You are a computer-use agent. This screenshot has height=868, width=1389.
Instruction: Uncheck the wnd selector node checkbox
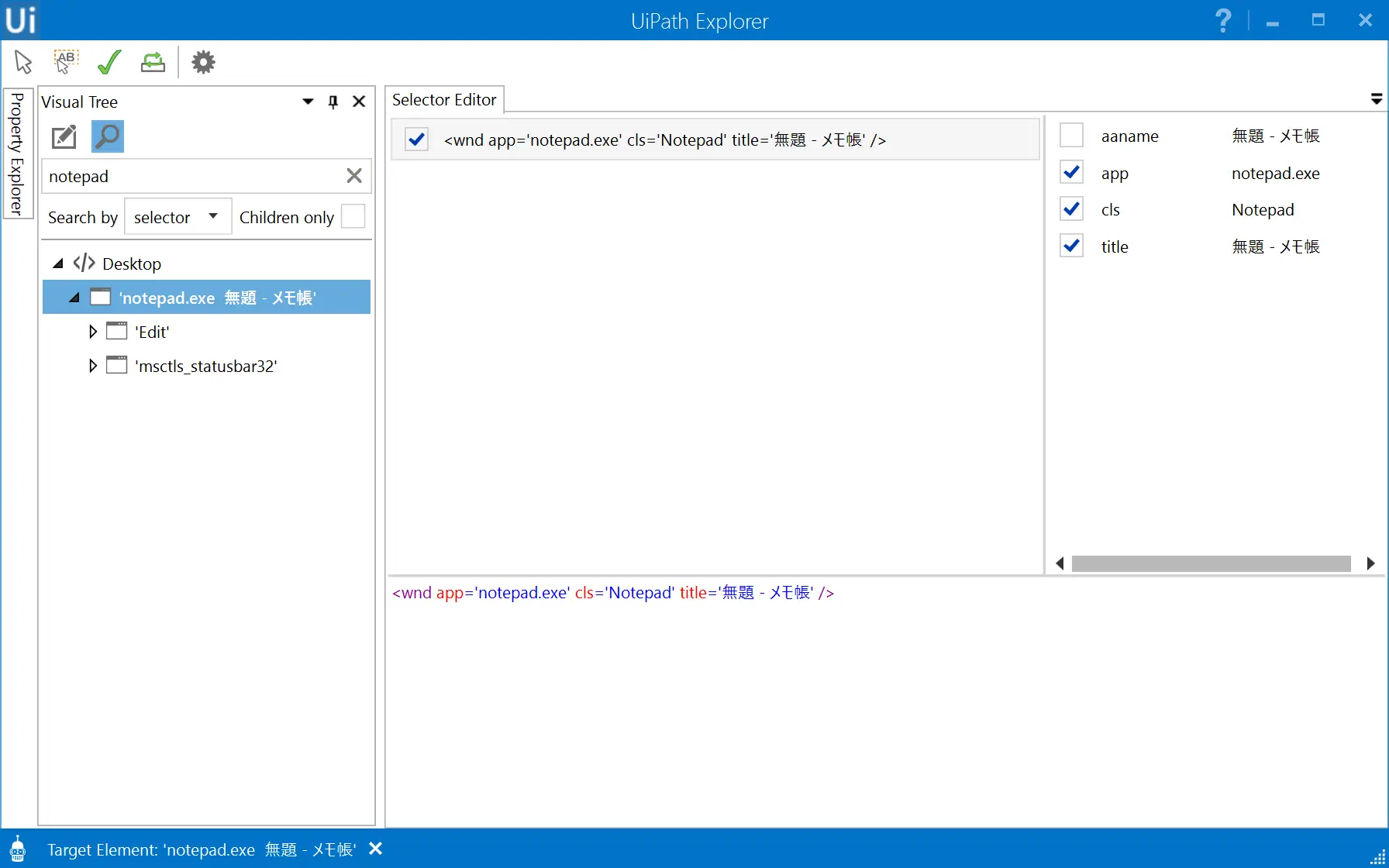[417, 139]
